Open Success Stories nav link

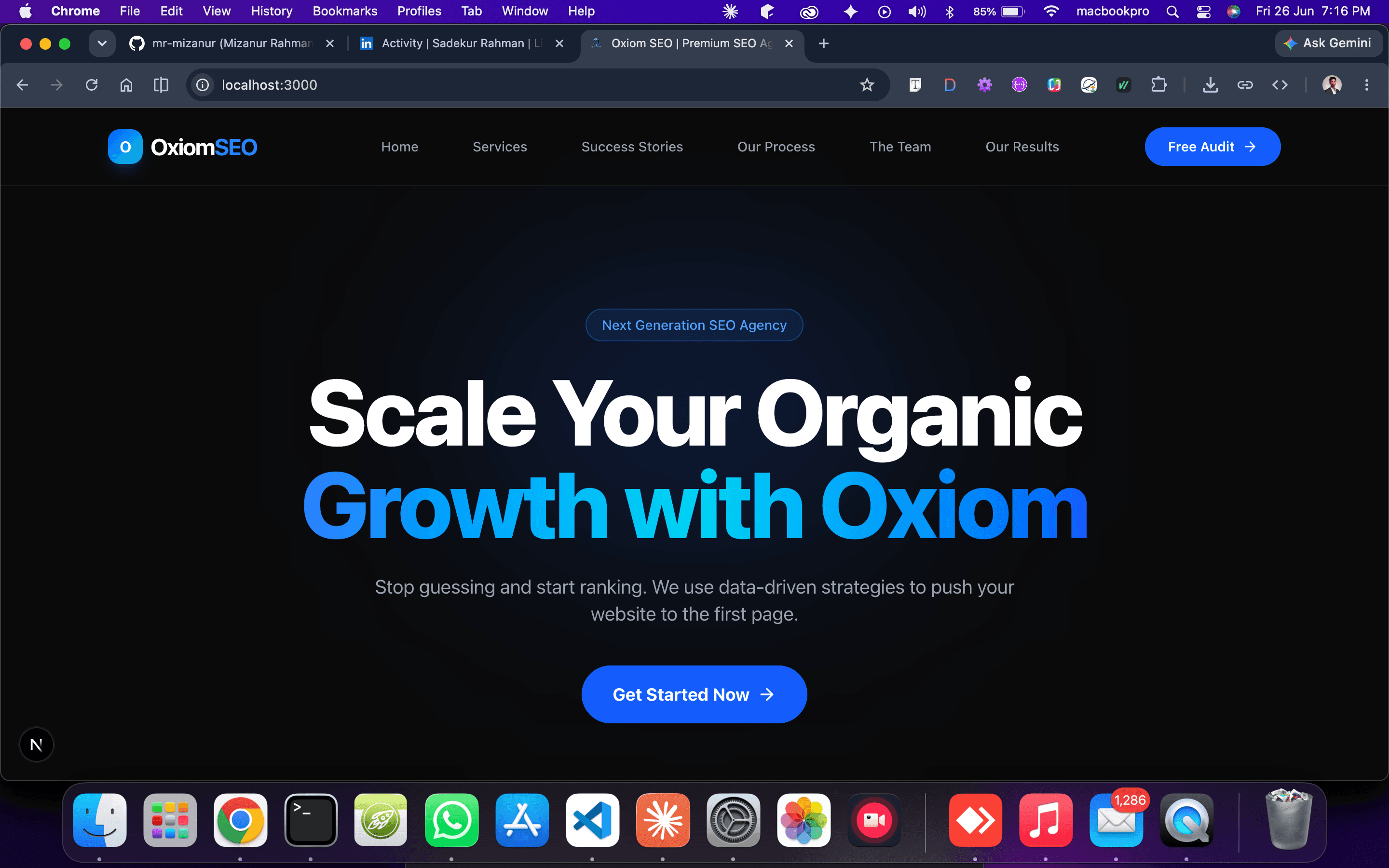[x=632, y=147]
